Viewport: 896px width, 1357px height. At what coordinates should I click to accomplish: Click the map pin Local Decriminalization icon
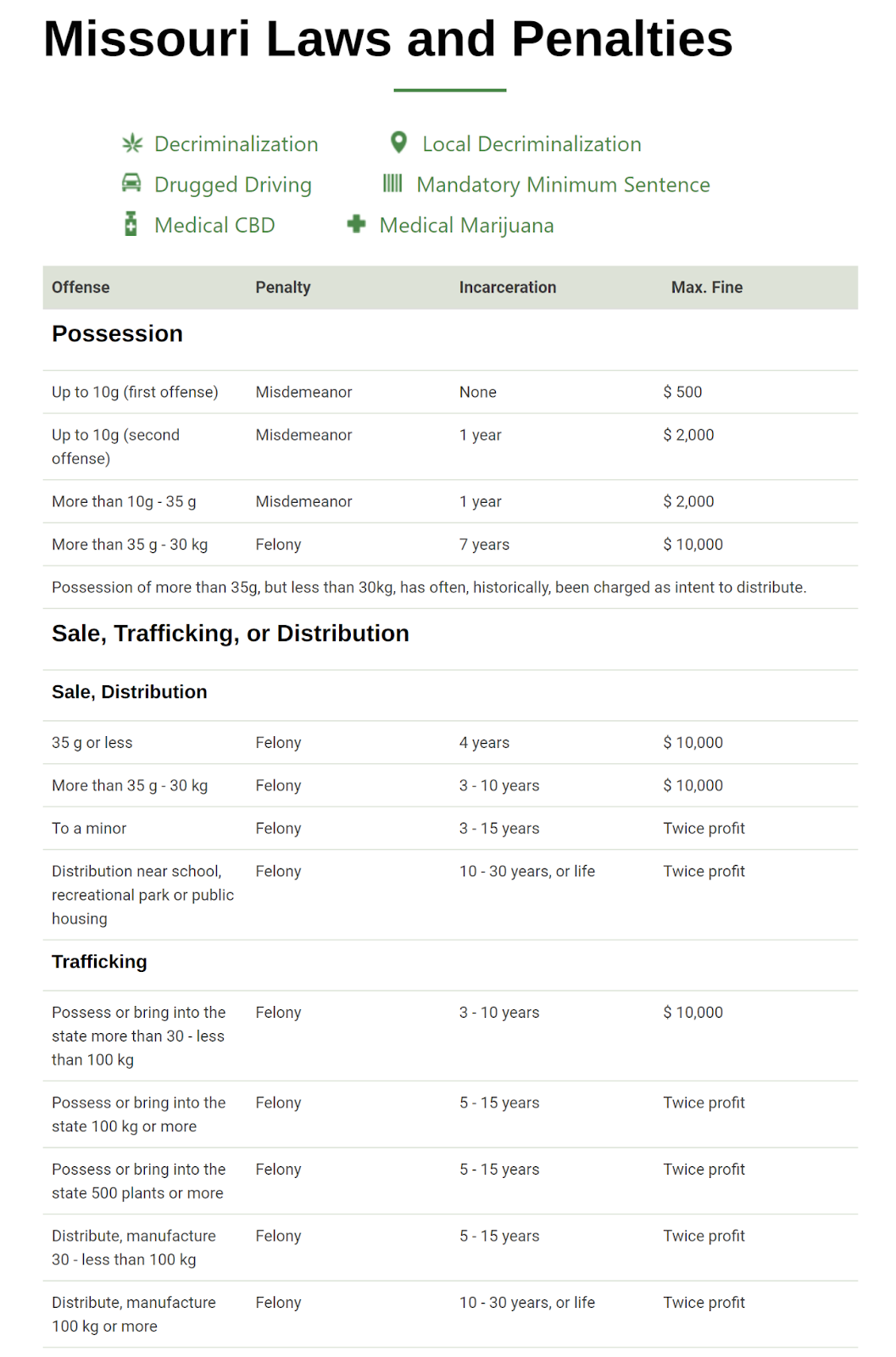point(398,142)
